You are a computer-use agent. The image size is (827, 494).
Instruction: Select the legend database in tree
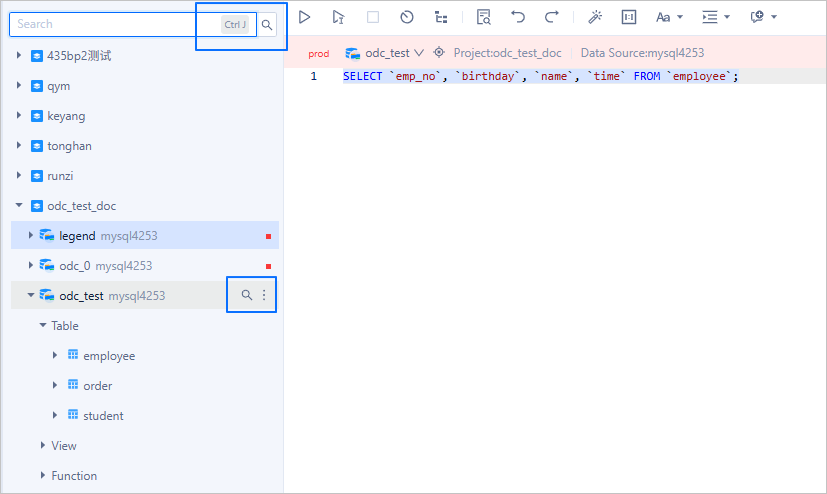tap(77, 236)
